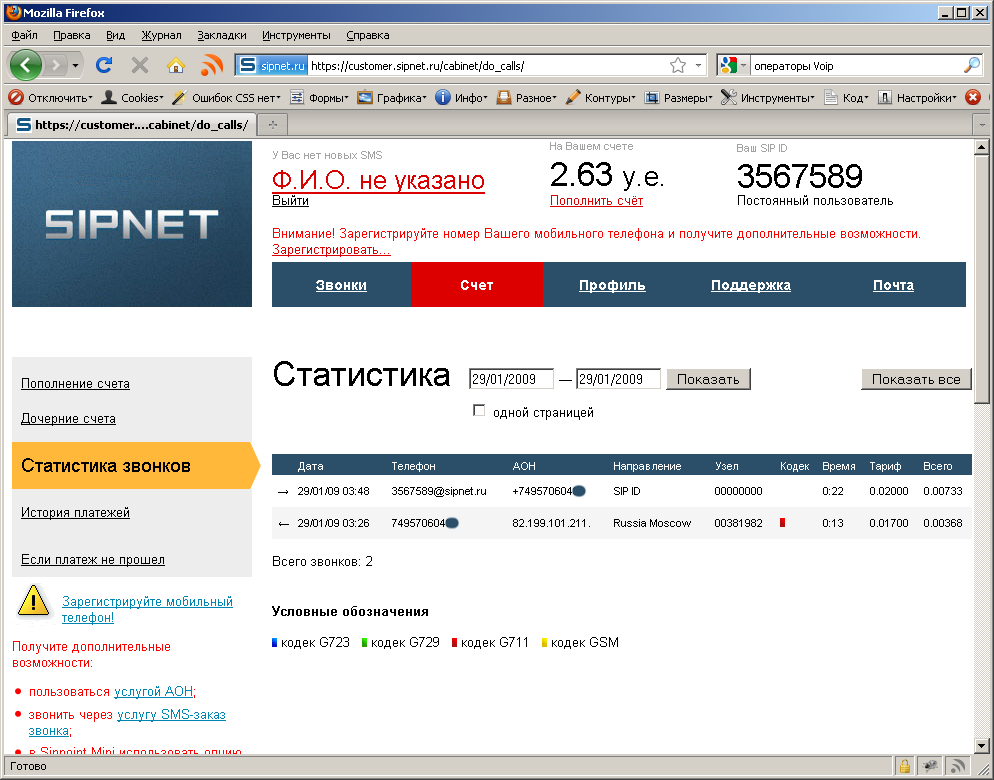Open the Файл menu
994x780 pixels.
click(25, 35)
